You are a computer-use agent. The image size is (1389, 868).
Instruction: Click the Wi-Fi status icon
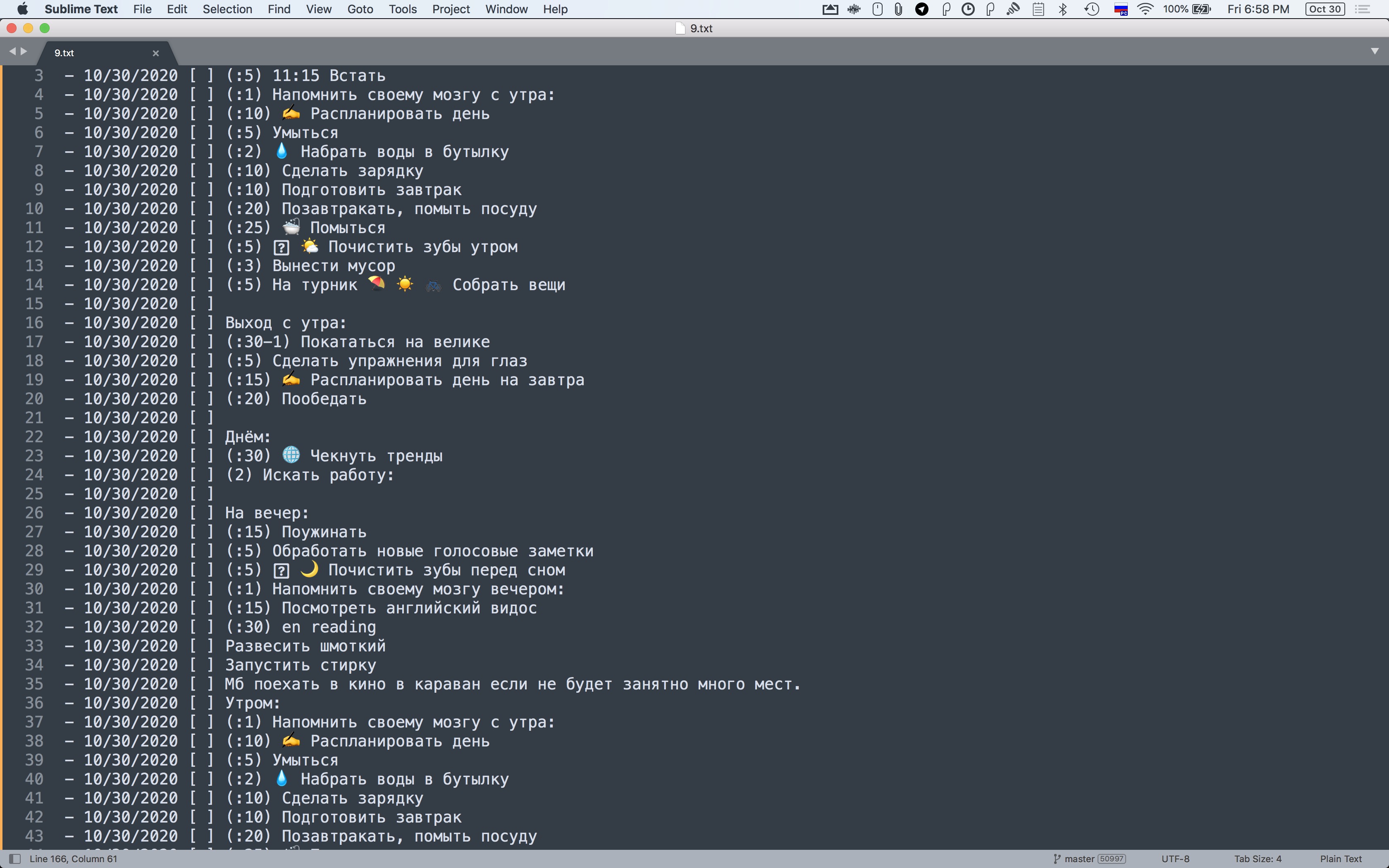coord(1145,9)
